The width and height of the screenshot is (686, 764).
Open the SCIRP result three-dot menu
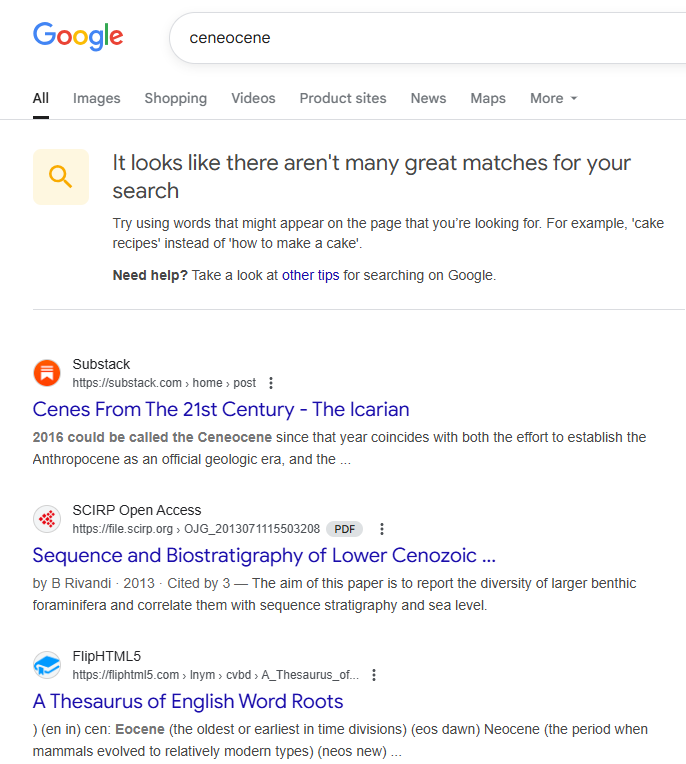point(381,529)
